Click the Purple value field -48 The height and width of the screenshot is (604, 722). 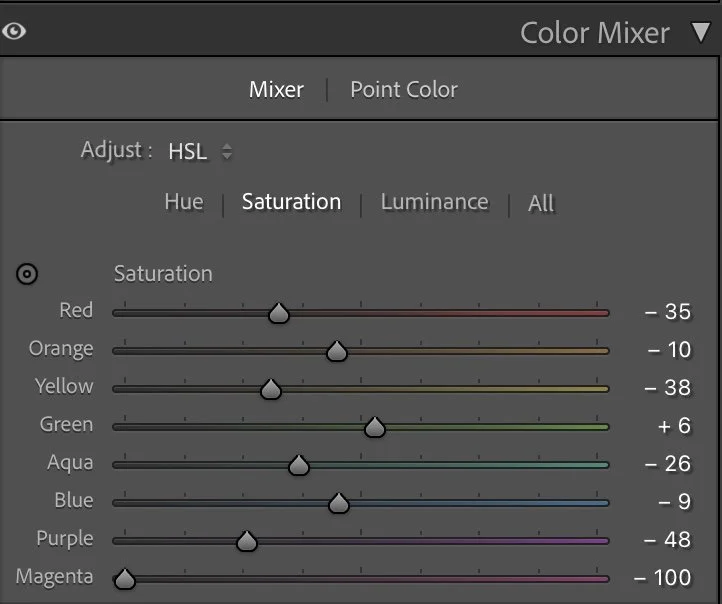pos(668,540)
